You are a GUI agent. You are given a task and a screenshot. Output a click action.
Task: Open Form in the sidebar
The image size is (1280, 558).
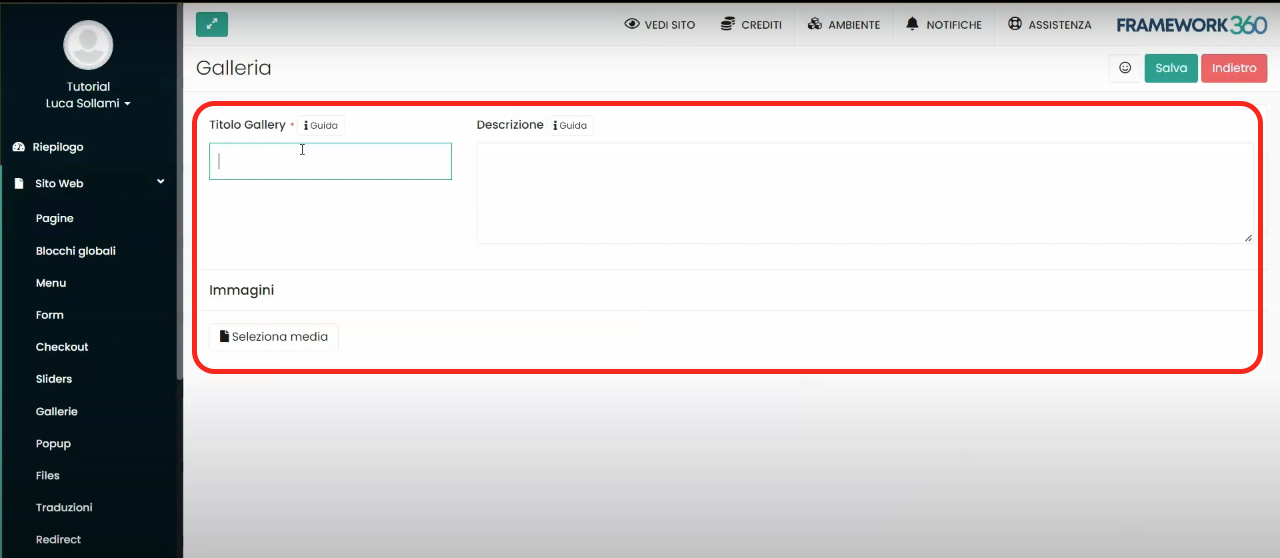(50, 315)
